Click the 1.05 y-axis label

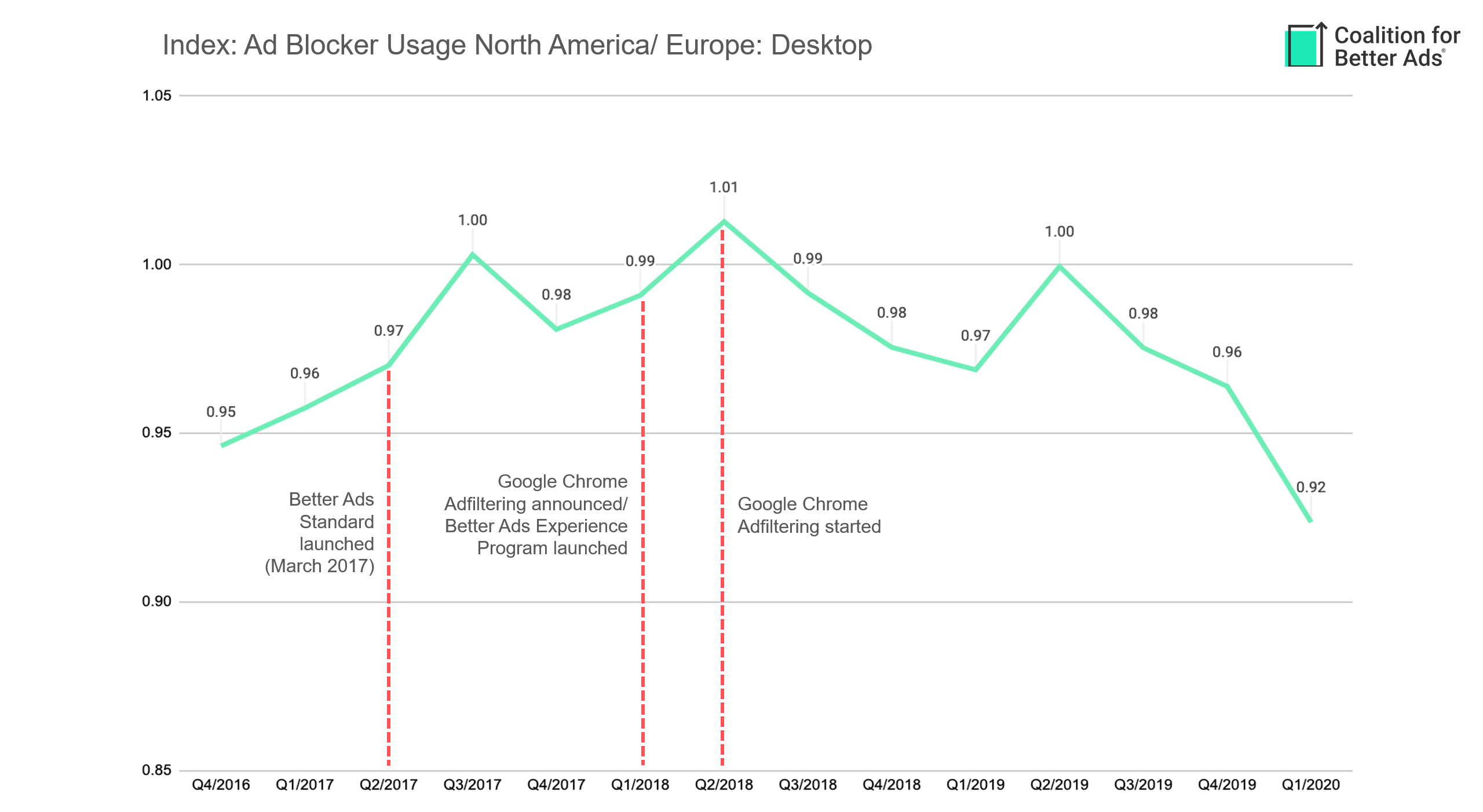(157, 96)
